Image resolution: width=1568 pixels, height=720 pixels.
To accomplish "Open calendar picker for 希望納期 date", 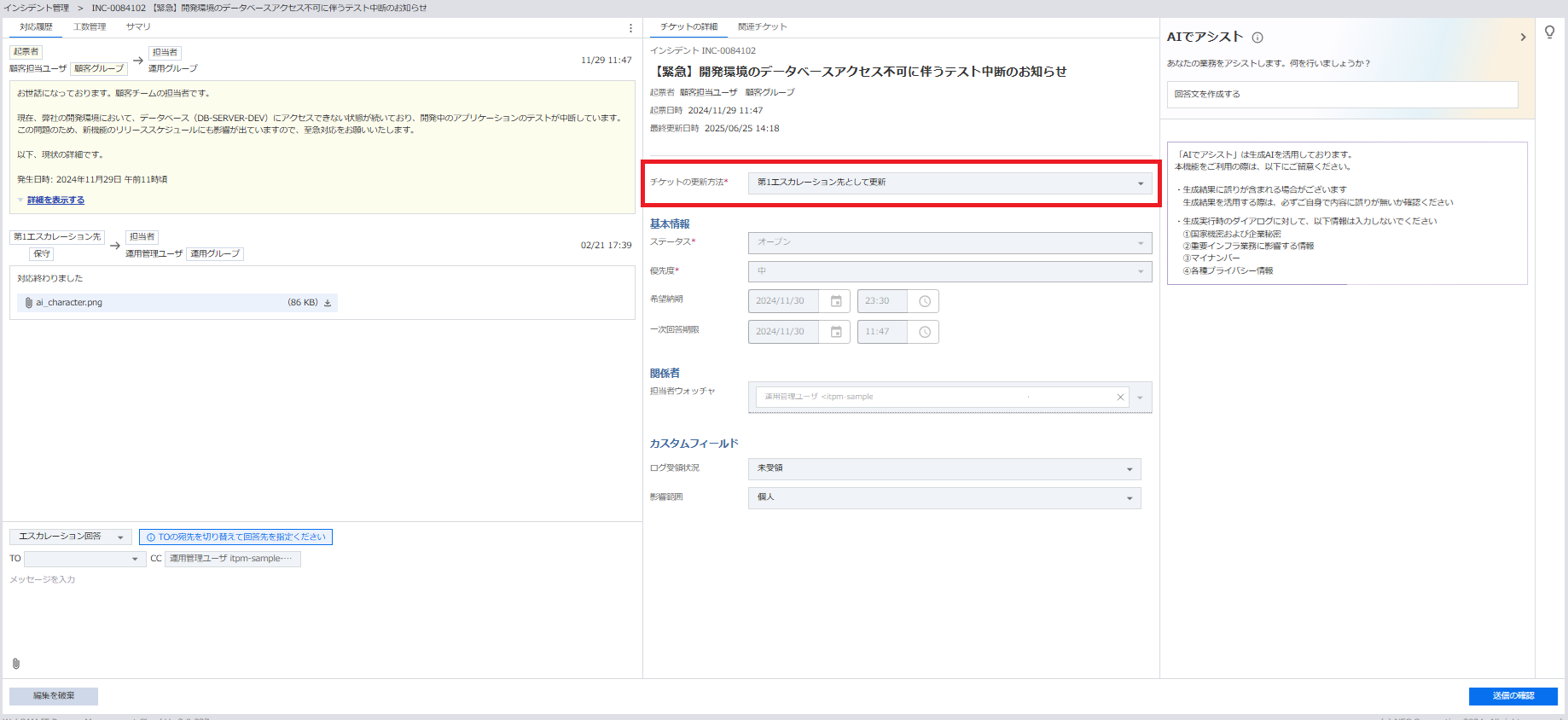I will click(x=836, y=301).
